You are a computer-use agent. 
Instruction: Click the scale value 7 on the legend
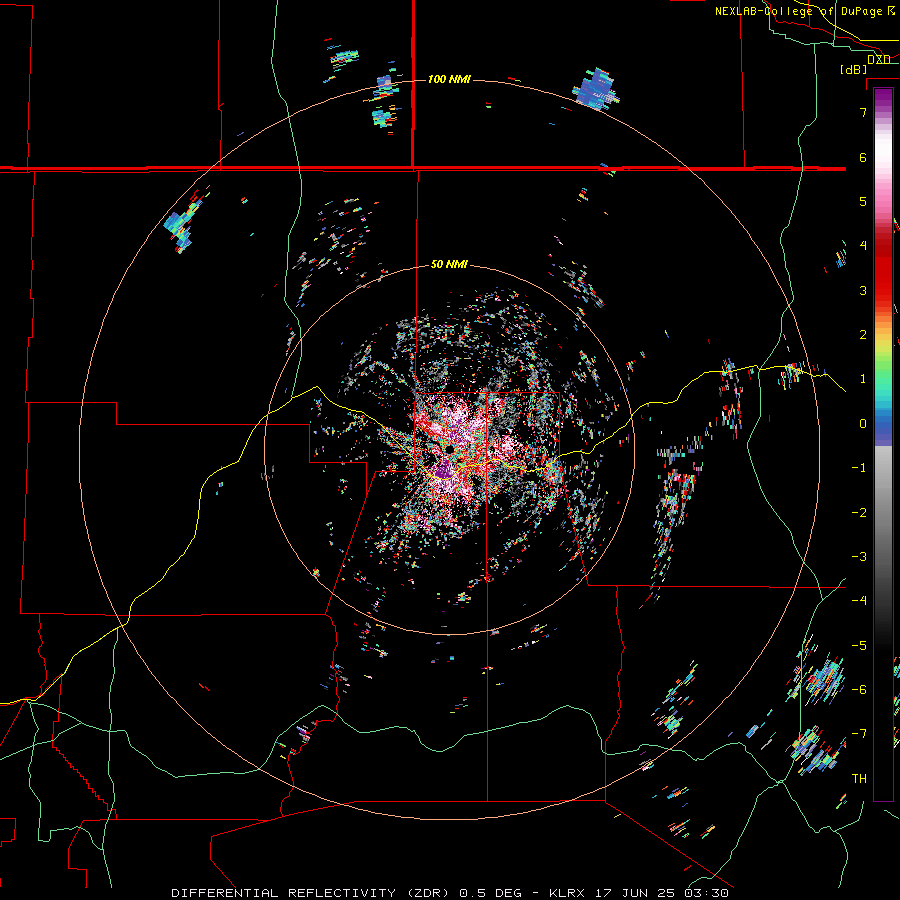[x=863, y=112]
